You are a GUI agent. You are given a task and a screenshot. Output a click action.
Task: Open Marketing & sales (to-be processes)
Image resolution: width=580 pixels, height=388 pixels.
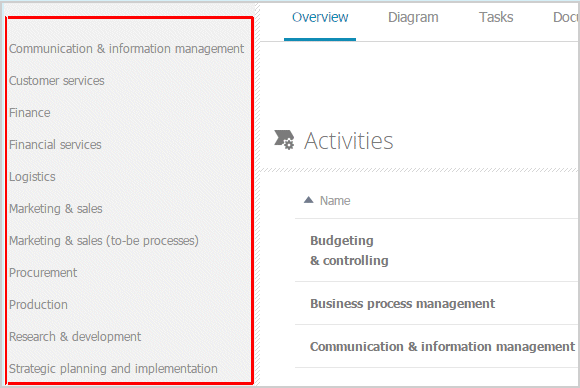click(x=104, y=241)
